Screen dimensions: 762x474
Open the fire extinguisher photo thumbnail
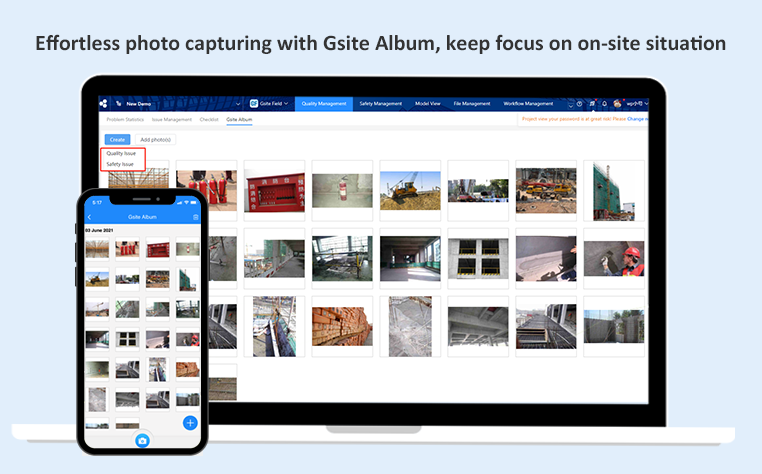coord(342,190)
